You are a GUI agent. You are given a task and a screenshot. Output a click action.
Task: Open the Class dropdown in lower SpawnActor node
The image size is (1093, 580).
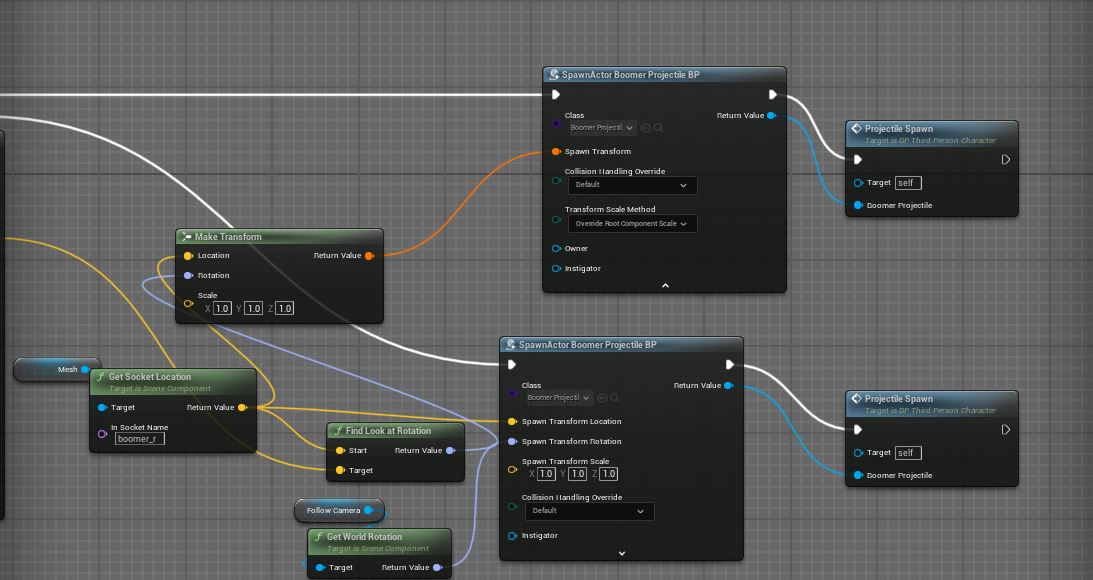(560, 398)
